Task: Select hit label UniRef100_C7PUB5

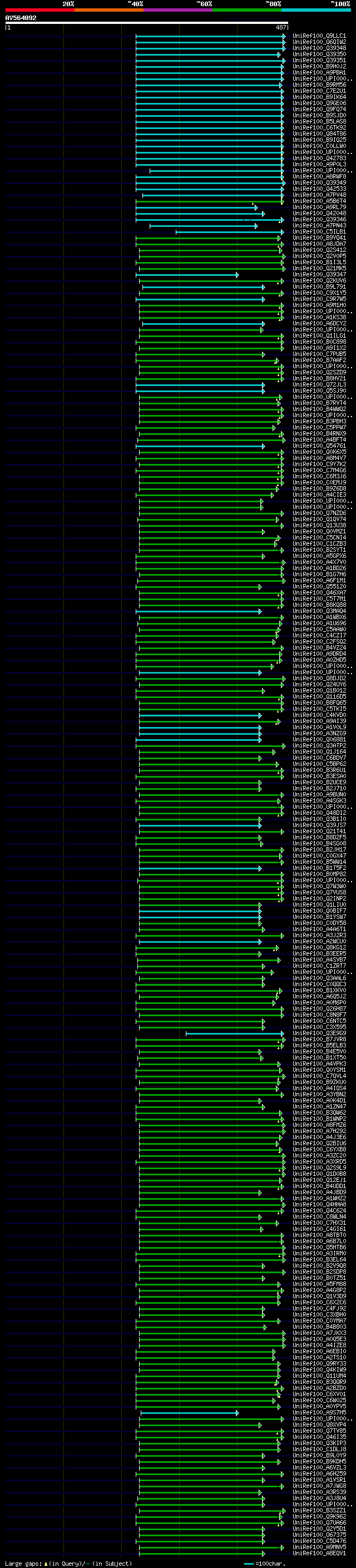Action: 319,354
